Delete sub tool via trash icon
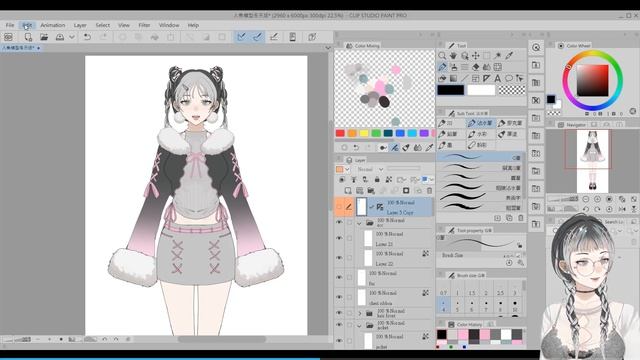 [x=521, y=218]
